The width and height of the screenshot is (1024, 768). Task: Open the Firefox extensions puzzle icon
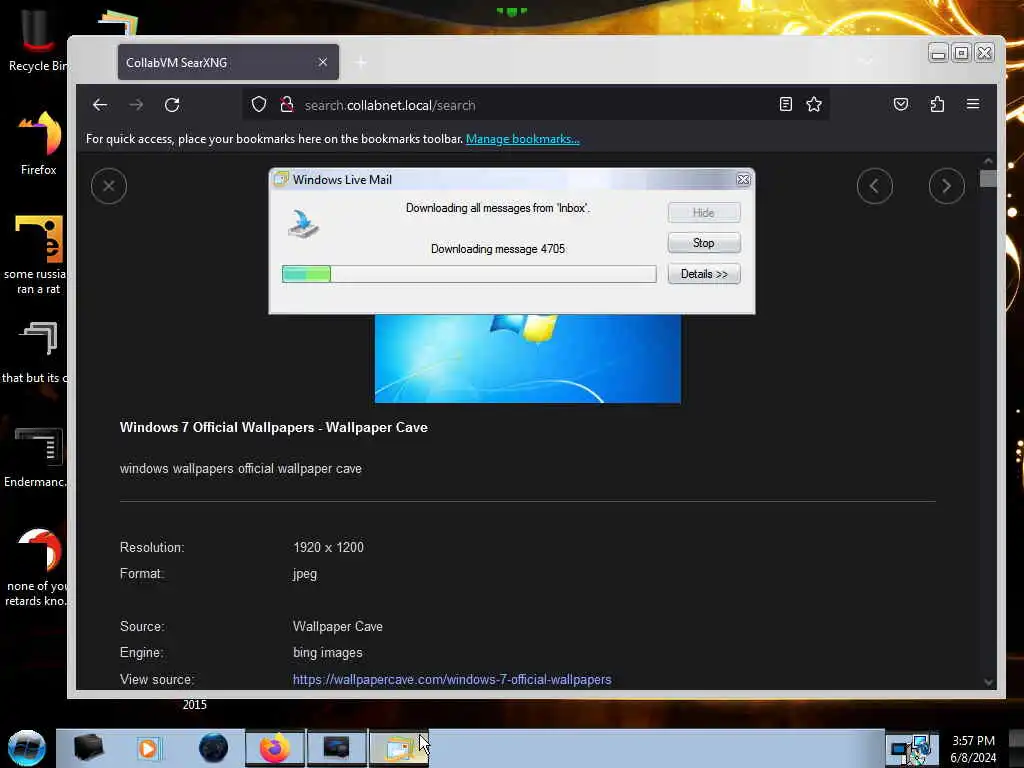pyautogui.click(x=937, y=104)
